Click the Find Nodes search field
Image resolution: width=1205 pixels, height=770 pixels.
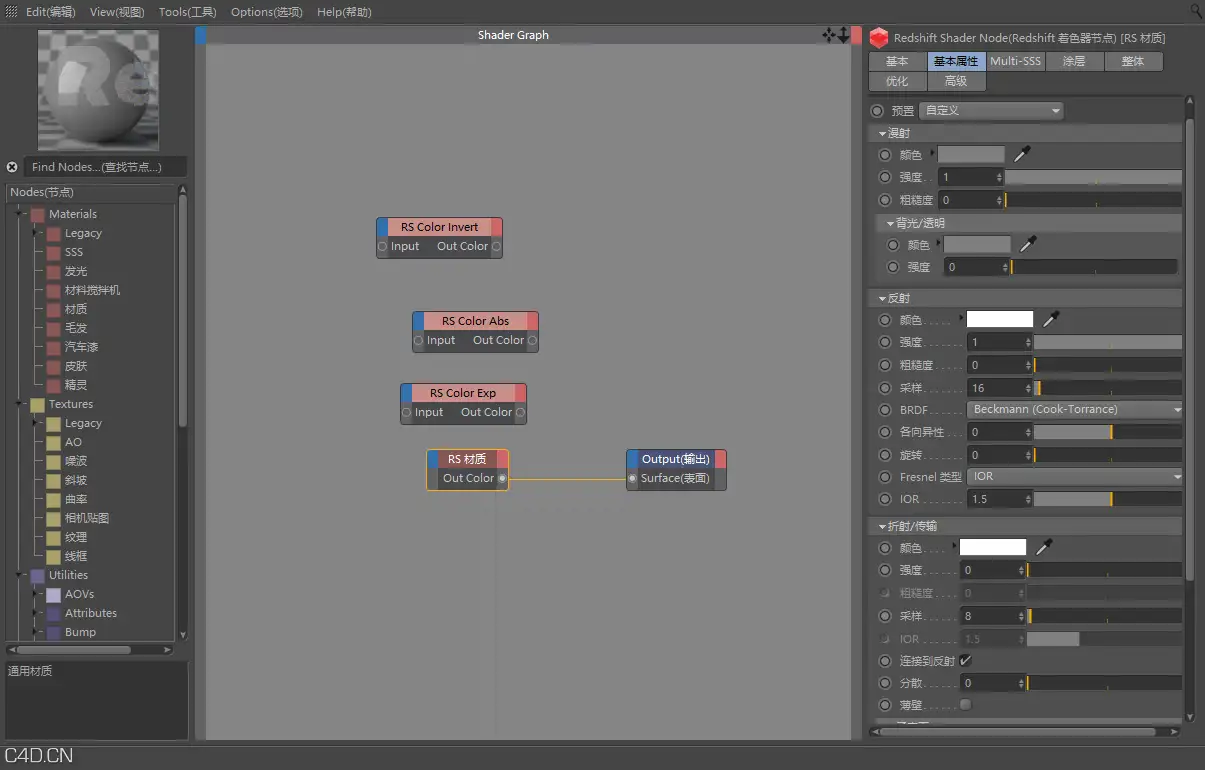[104, 167]
